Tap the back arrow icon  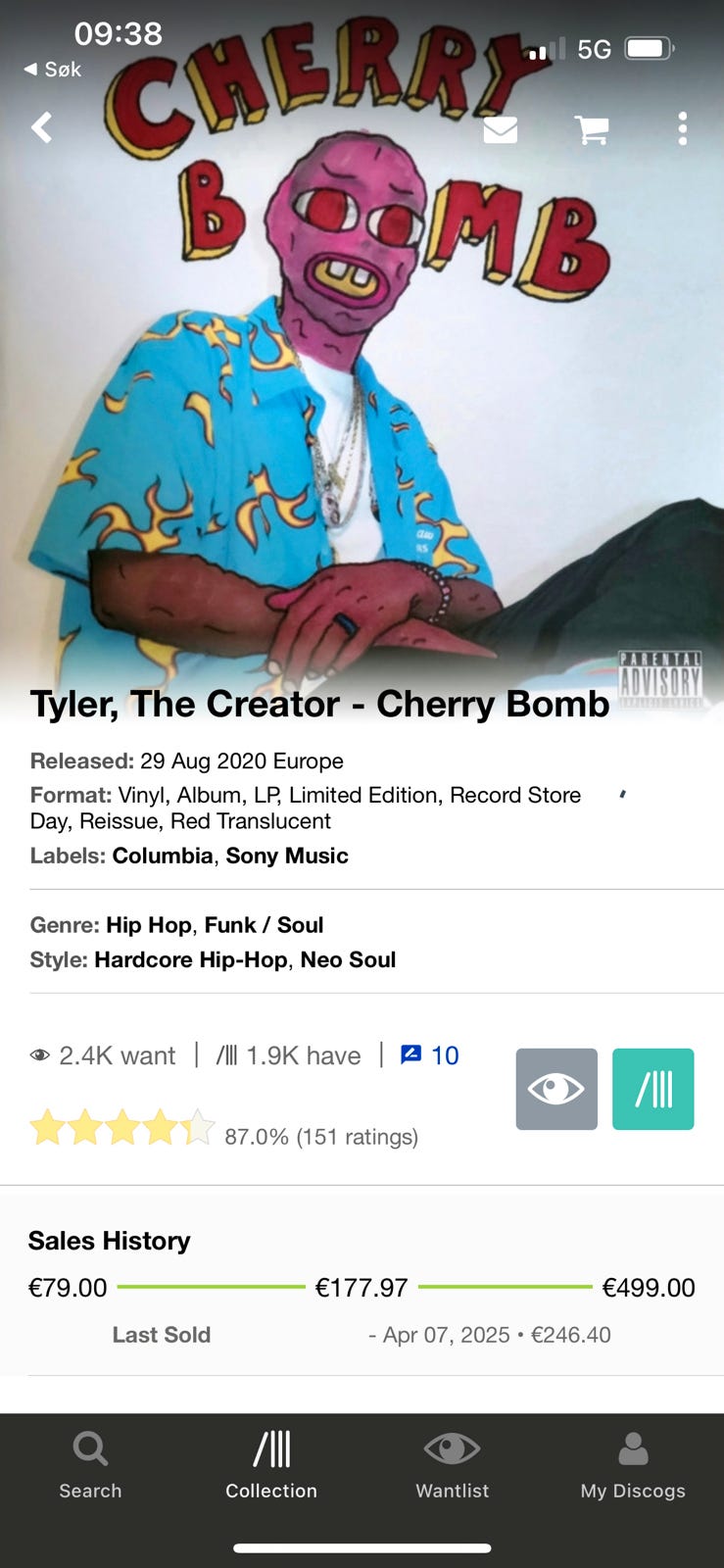click(42, 127)
